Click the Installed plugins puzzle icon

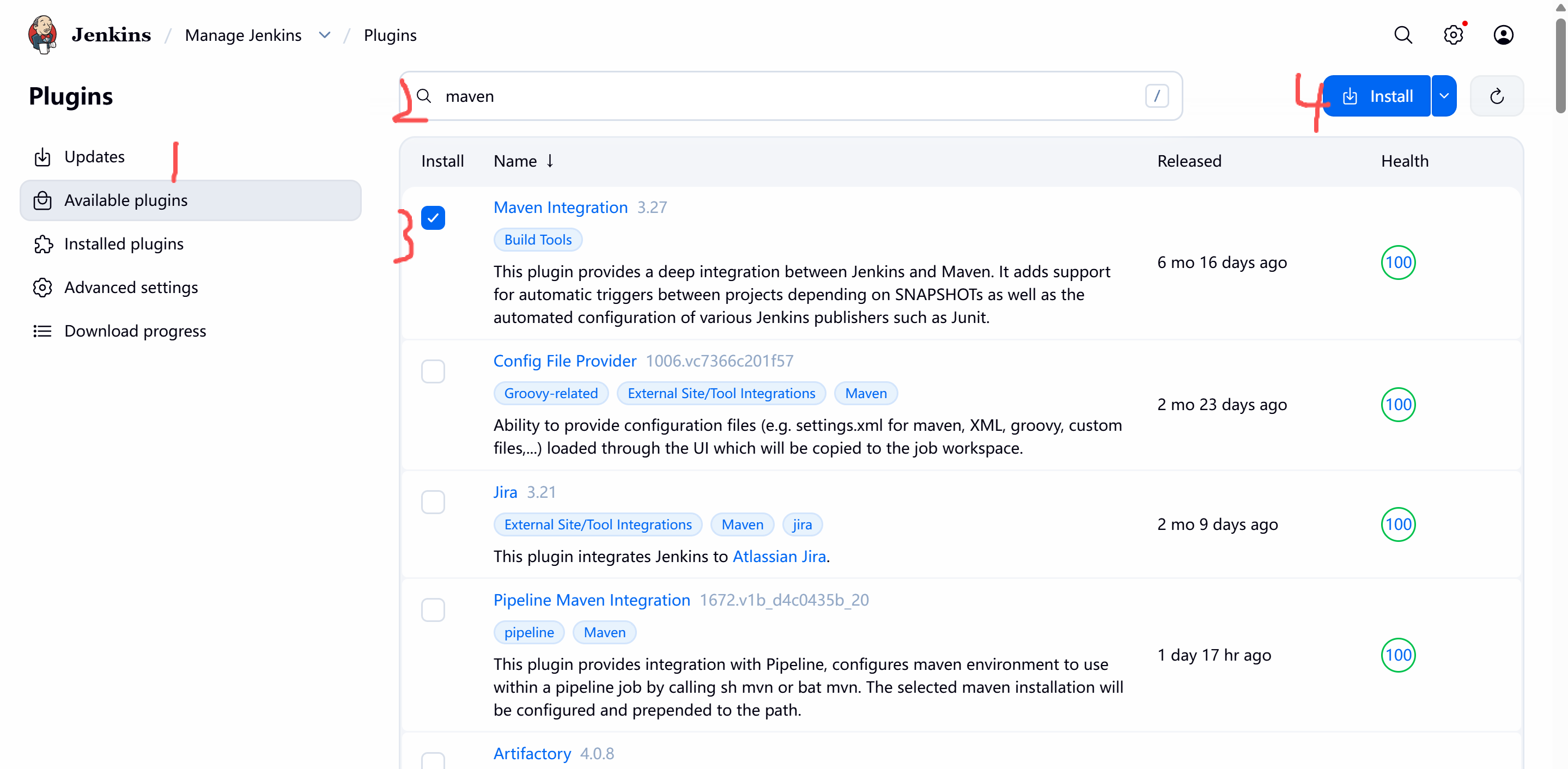(x=42, y=244)
